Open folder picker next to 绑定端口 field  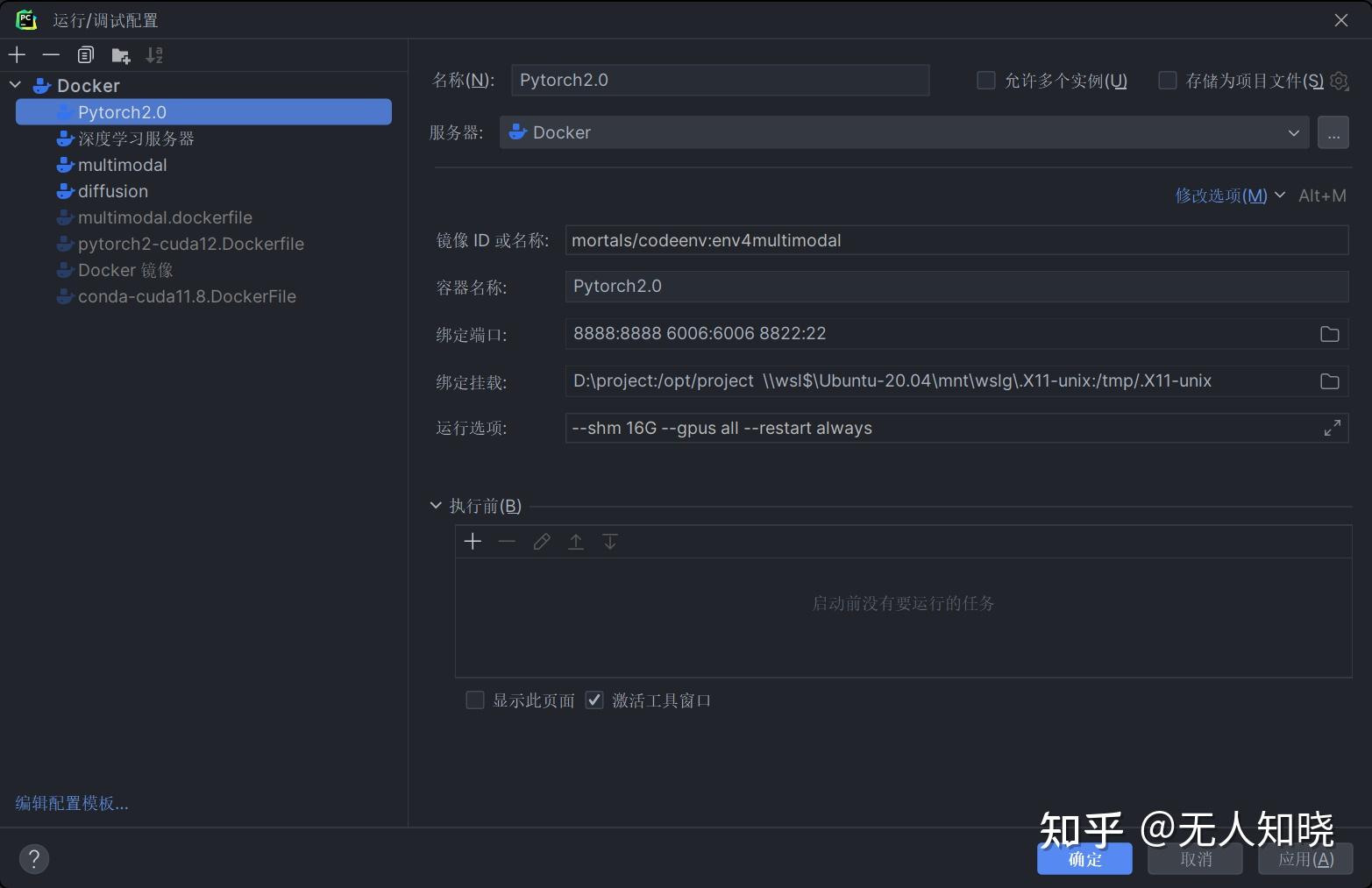coord(1329,334)
